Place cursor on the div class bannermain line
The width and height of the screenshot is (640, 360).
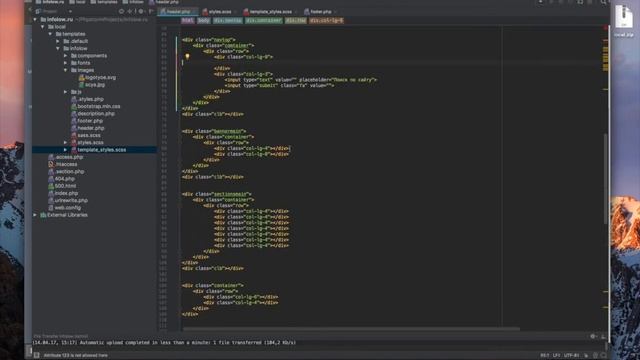(214, 131)
